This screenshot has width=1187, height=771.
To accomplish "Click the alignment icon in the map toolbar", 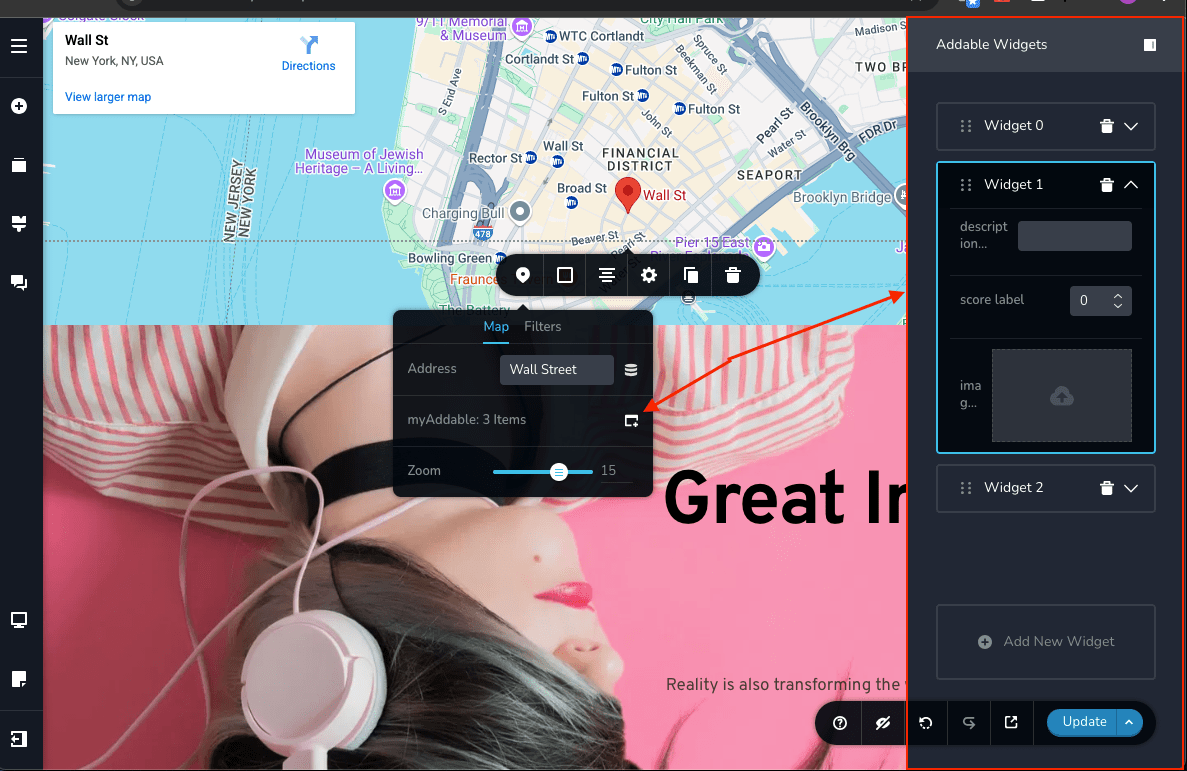I will 607,275.
